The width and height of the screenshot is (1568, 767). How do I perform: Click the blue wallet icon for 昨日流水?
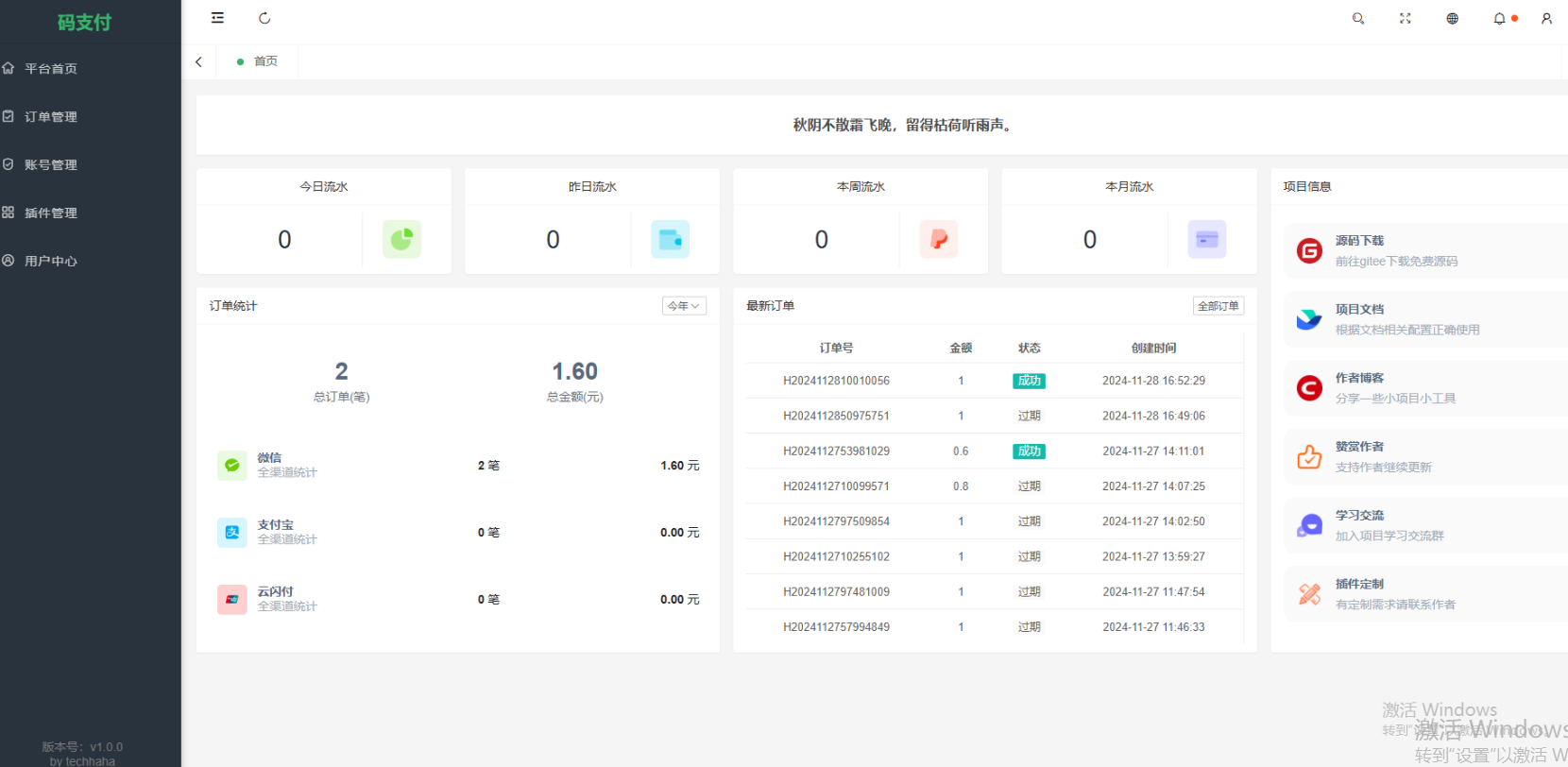670,239
